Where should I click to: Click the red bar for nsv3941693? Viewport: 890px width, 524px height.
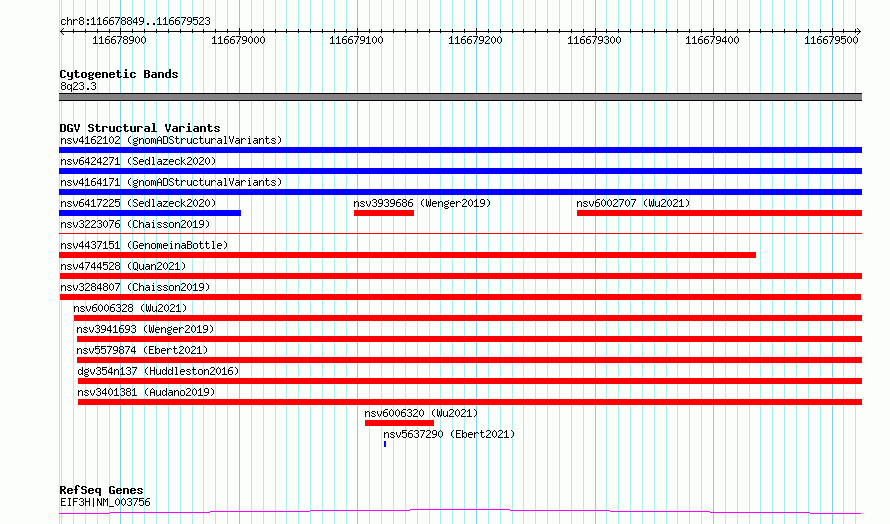point(469,339)
